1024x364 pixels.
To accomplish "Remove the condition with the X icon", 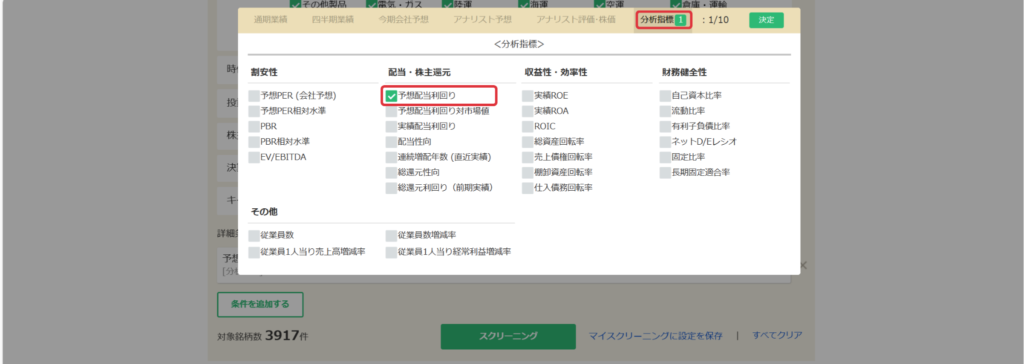I will point(804,265).
